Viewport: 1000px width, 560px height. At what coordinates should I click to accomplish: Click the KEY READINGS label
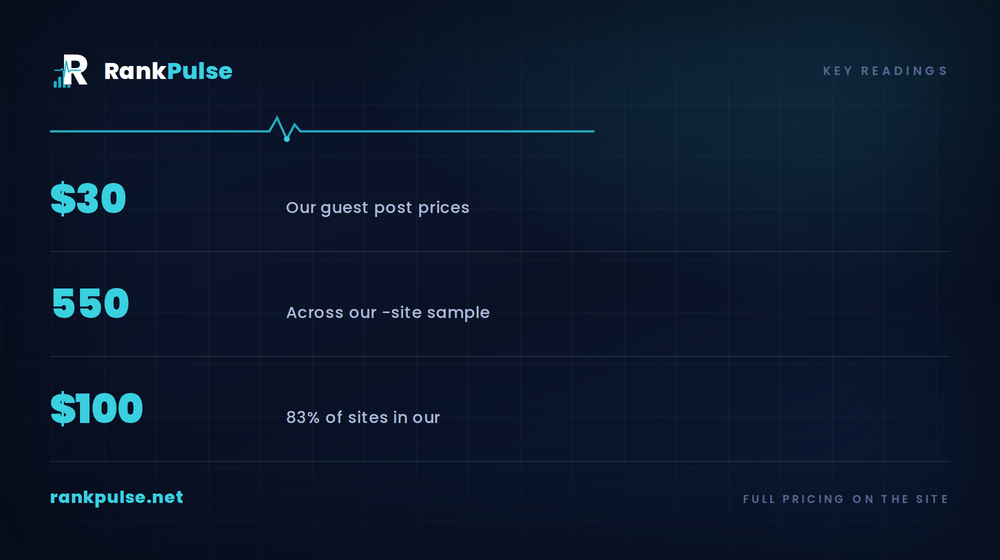[885, 71]
